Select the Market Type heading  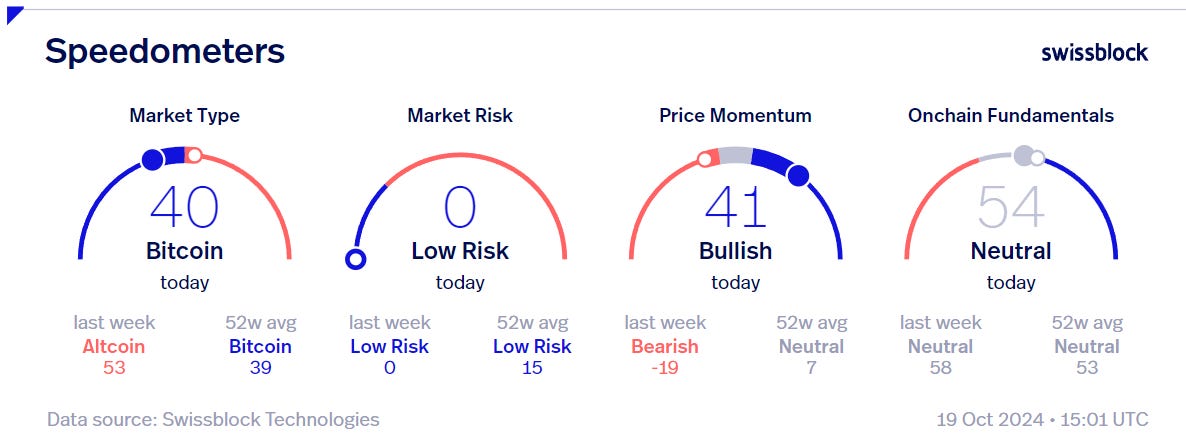(185, 115)
